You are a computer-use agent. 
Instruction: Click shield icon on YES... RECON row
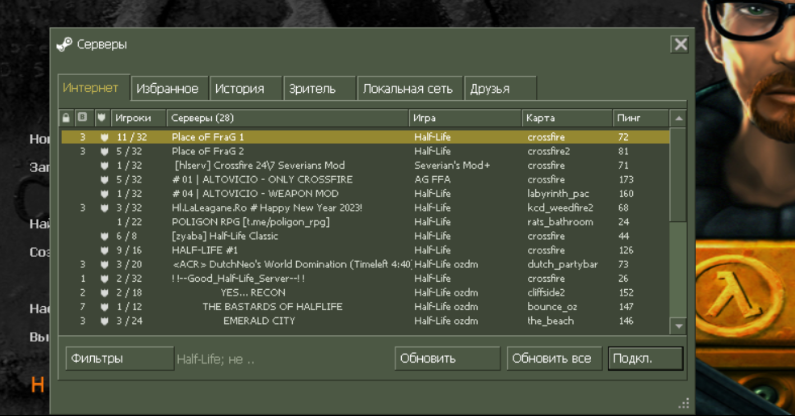[x=104, y=293]
